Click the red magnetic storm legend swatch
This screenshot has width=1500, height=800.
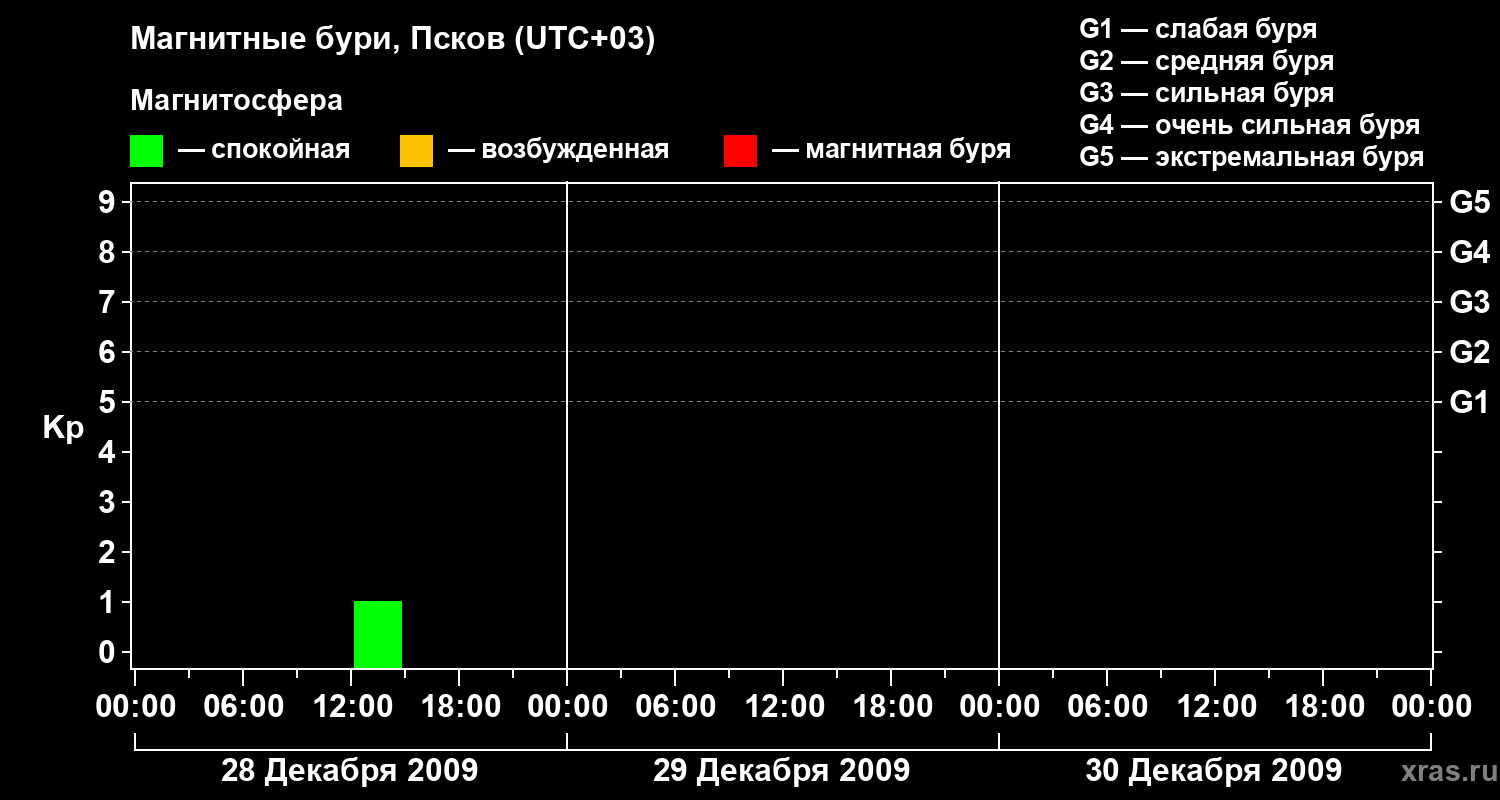[x=740, y=151]
